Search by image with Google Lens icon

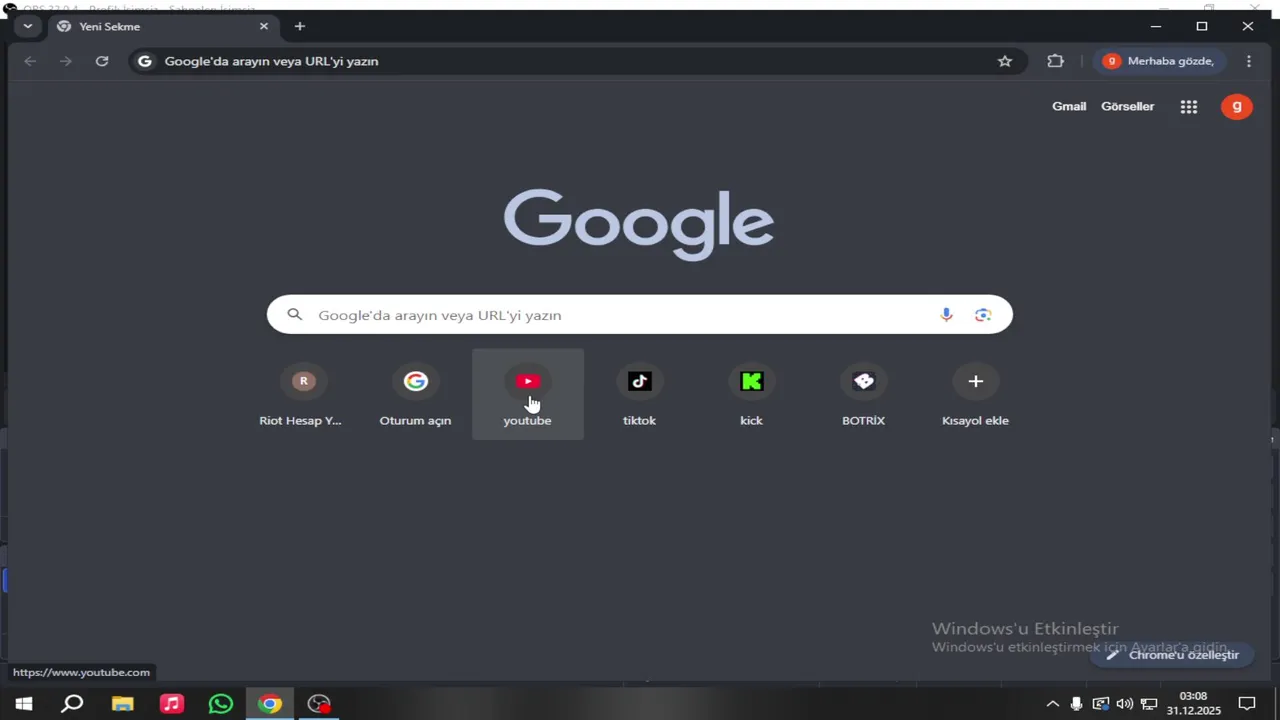click(983, 315)
